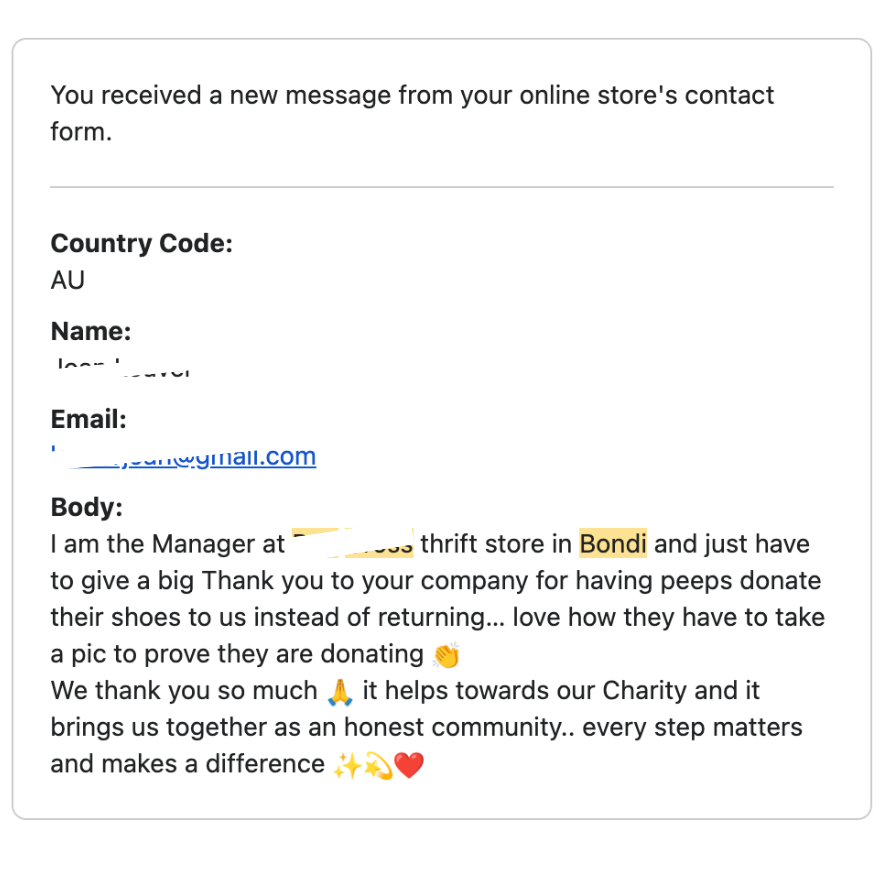Screen dimensions: 885x885
Task: Click the highlighted word Bondi
Action: [613, 544]
